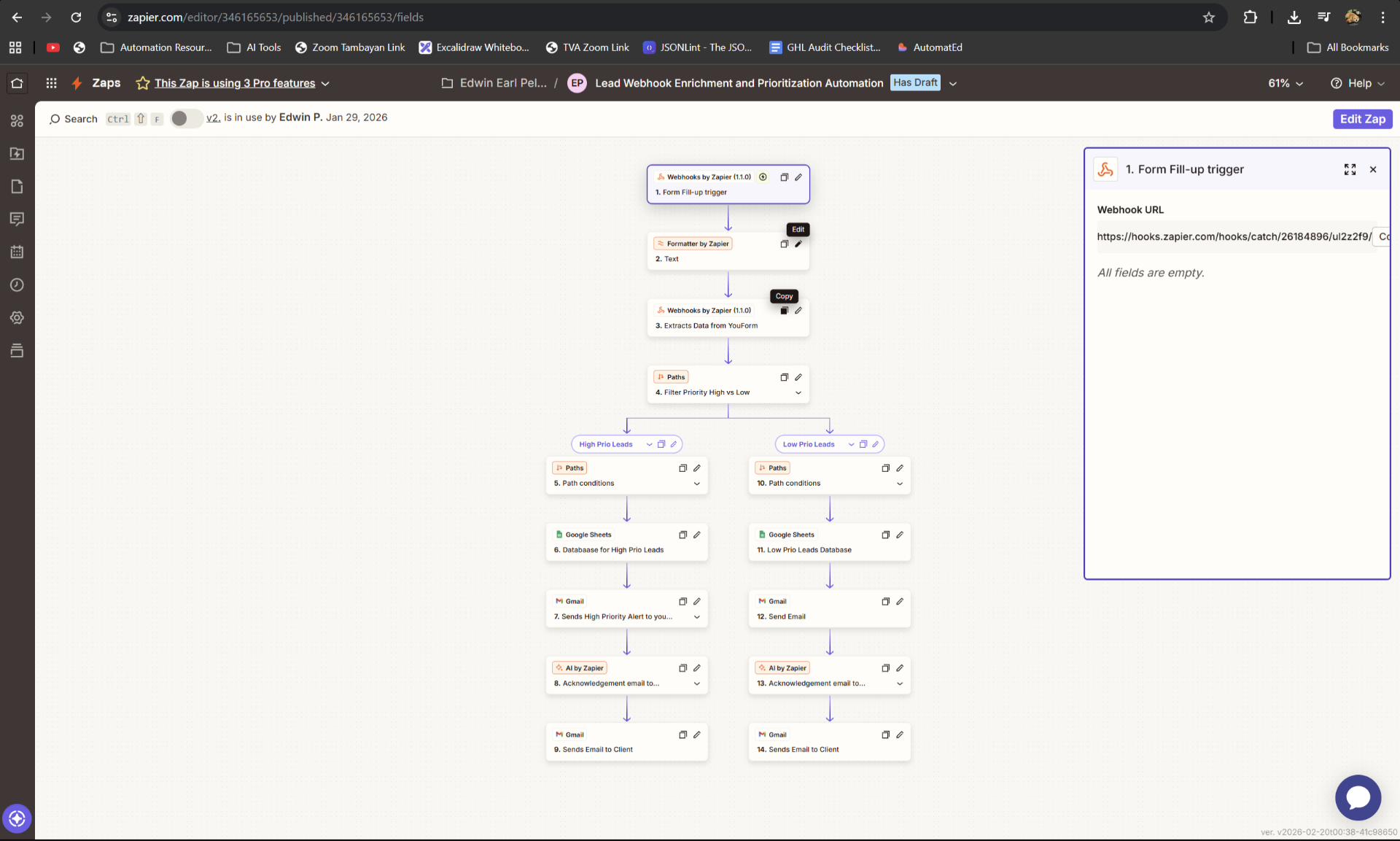Screen dimensions: 1400x841
Task: Open the 61% zoom level dropdown
Action: [x=1286, y=83]
